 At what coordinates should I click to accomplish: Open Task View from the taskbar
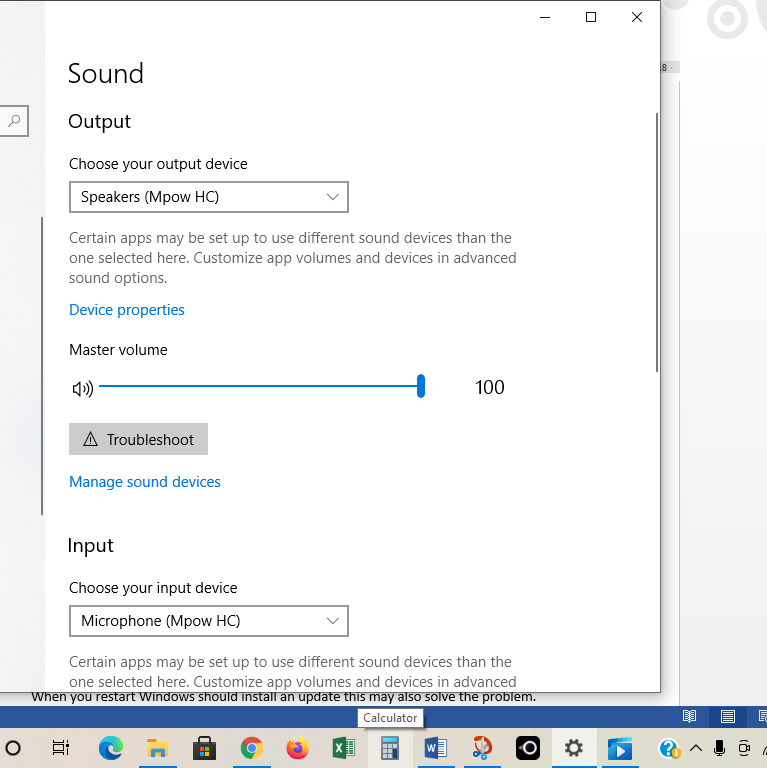coord(61,748)
